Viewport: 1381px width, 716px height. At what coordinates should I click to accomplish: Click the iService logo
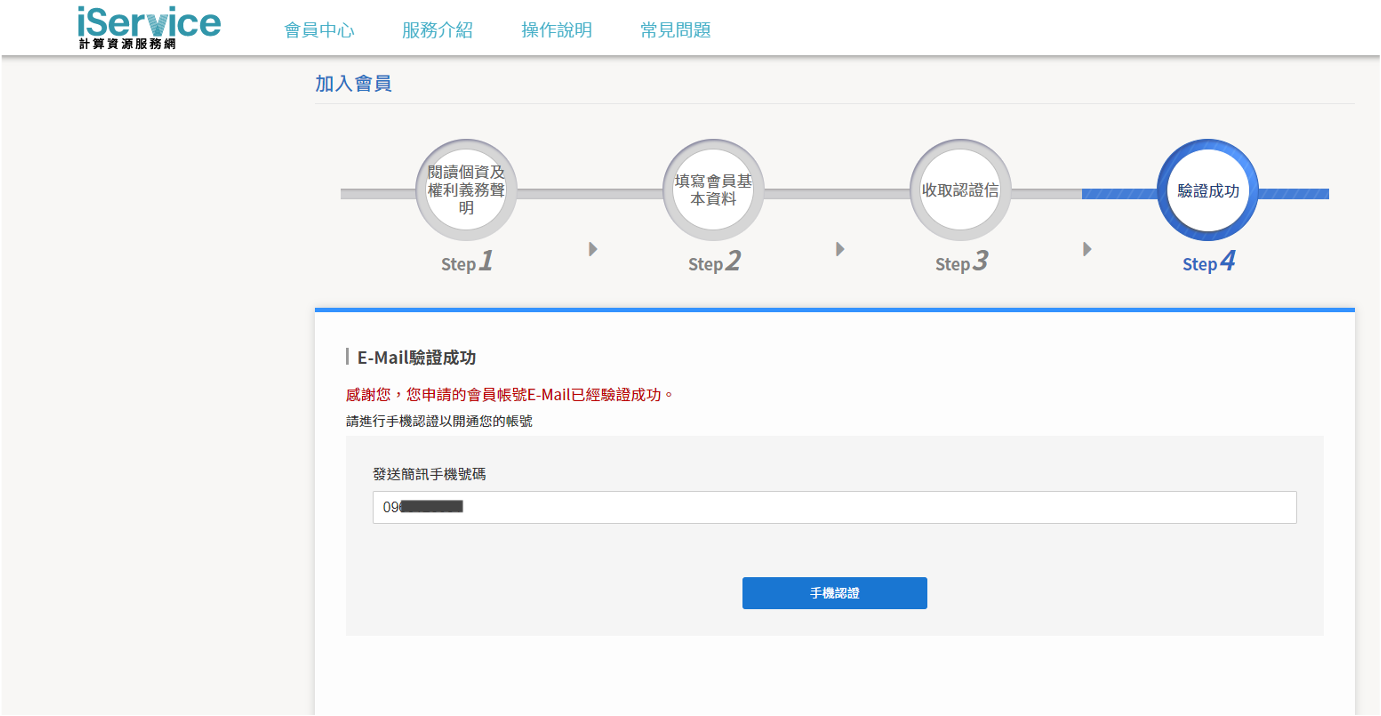[149, 27]
